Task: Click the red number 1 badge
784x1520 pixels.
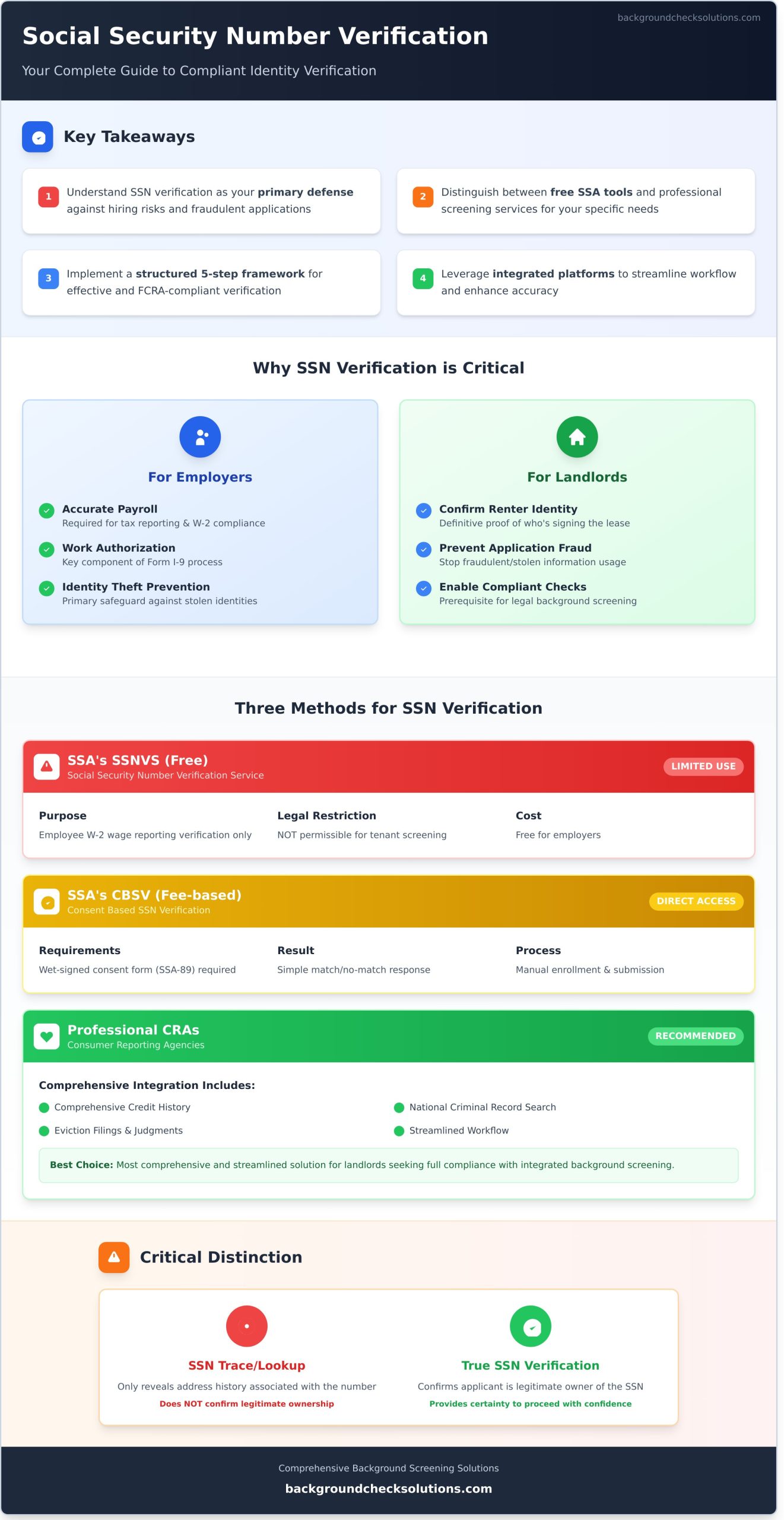Action: click(x=49, y=197)
